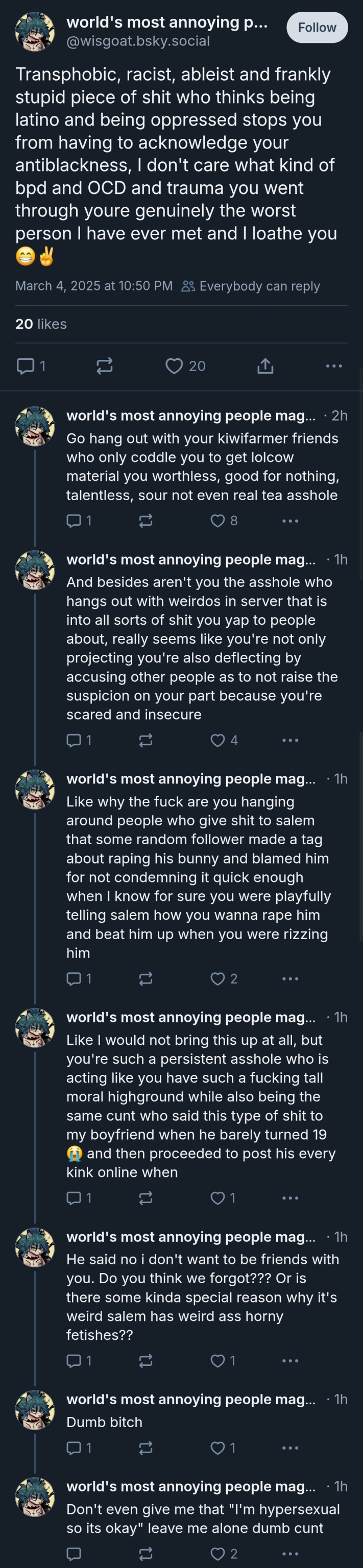This screenshot has width=363, height=1568.
Task: Repost the 'Like why the' reply
Action: click(x=146, y=979)
